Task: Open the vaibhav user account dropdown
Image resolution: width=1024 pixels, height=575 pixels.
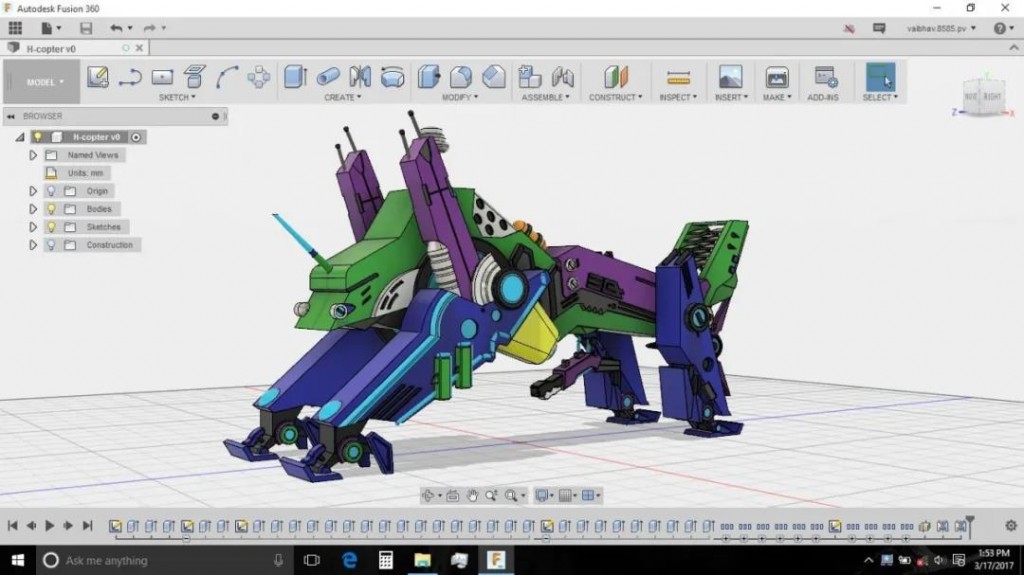Action: (x=941, y=28)
